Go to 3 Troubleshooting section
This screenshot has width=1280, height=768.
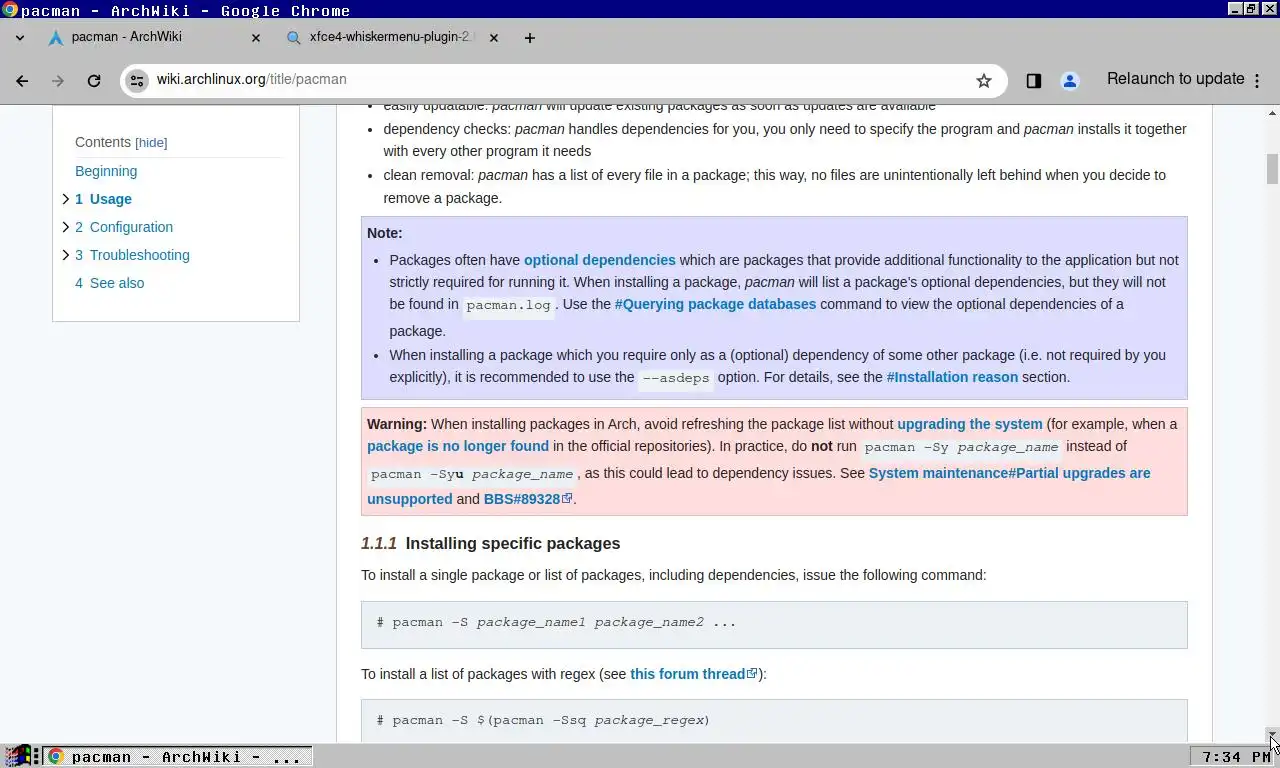pos(132,255)
